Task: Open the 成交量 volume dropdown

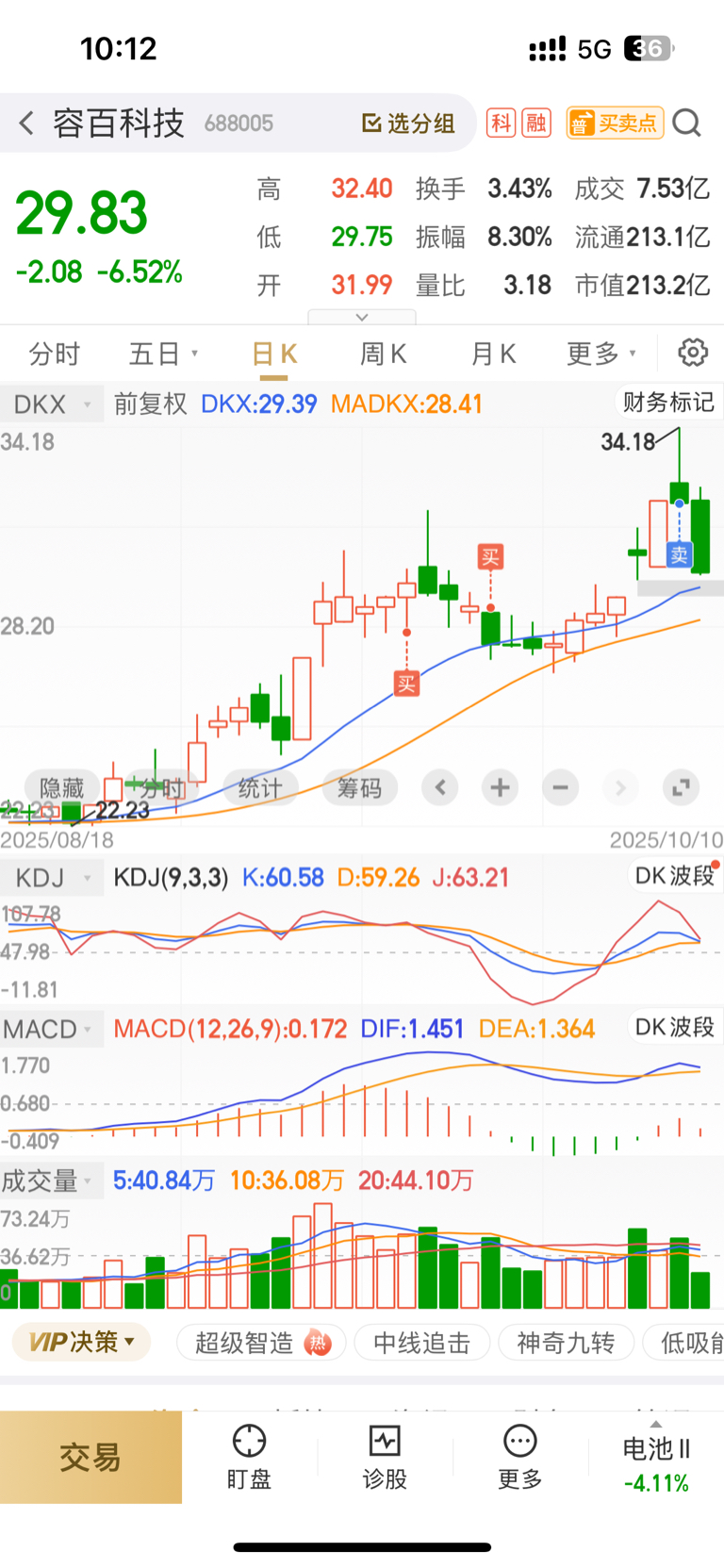Action: [x=52, y=1180]
